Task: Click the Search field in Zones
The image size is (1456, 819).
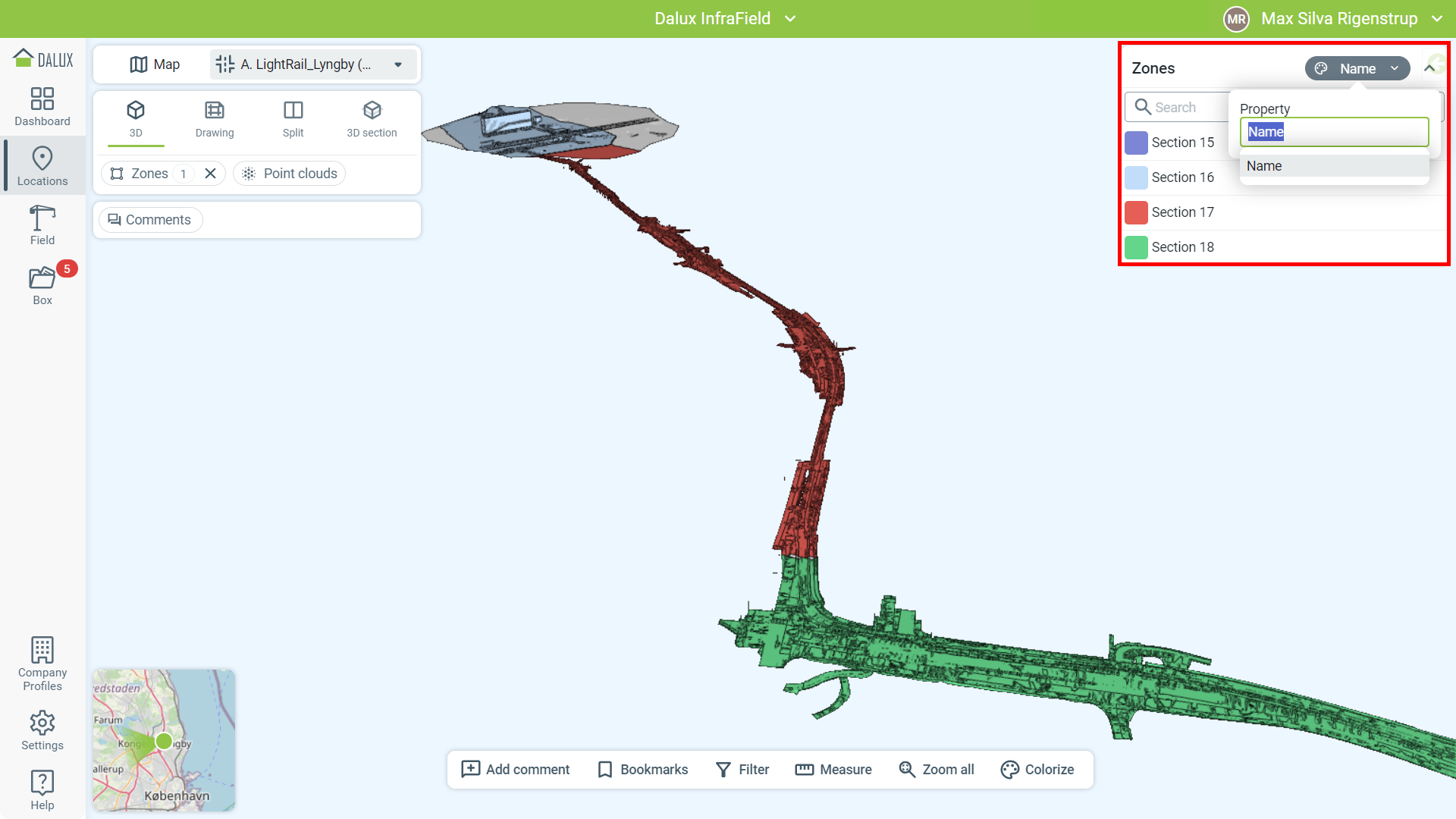Action: 1177,108
